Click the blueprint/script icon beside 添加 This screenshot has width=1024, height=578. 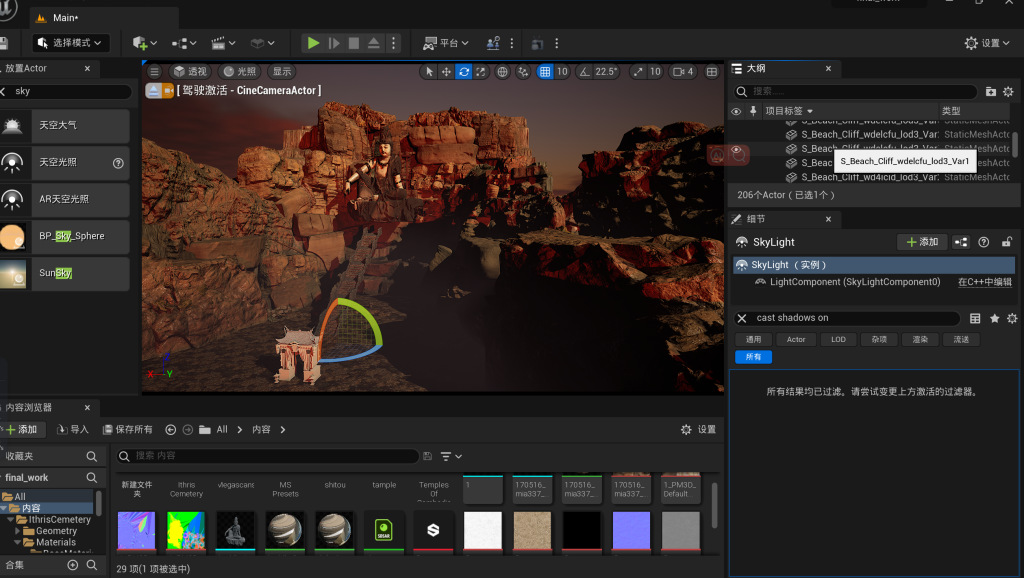[x=961, y=242]
